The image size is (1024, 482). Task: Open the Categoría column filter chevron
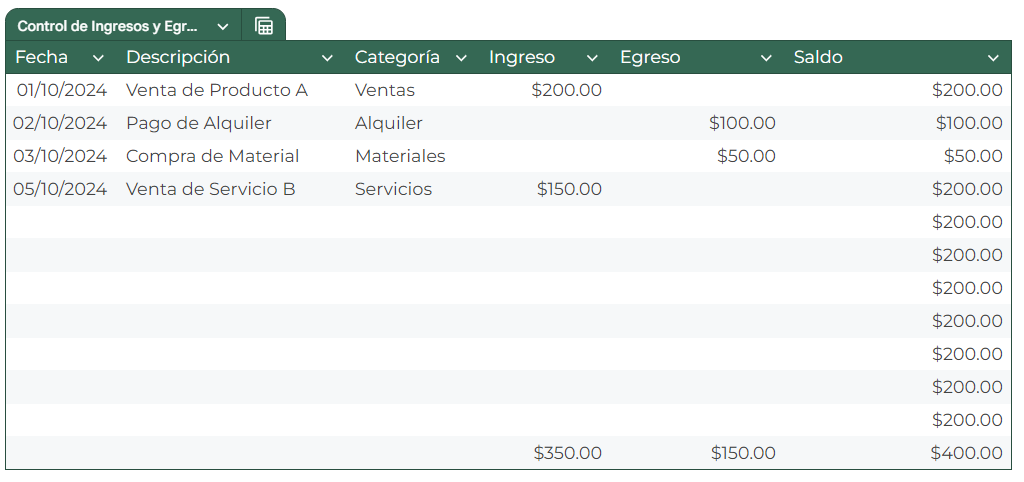(461, 58)
